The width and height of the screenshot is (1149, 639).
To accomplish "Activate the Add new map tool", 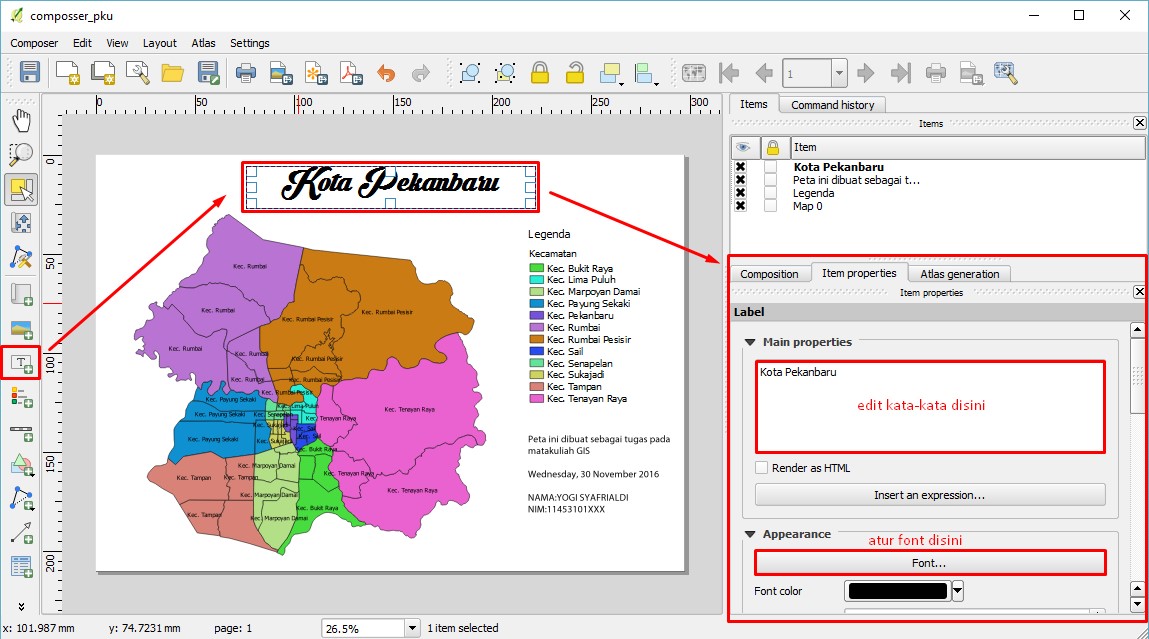I will [20, 293].
